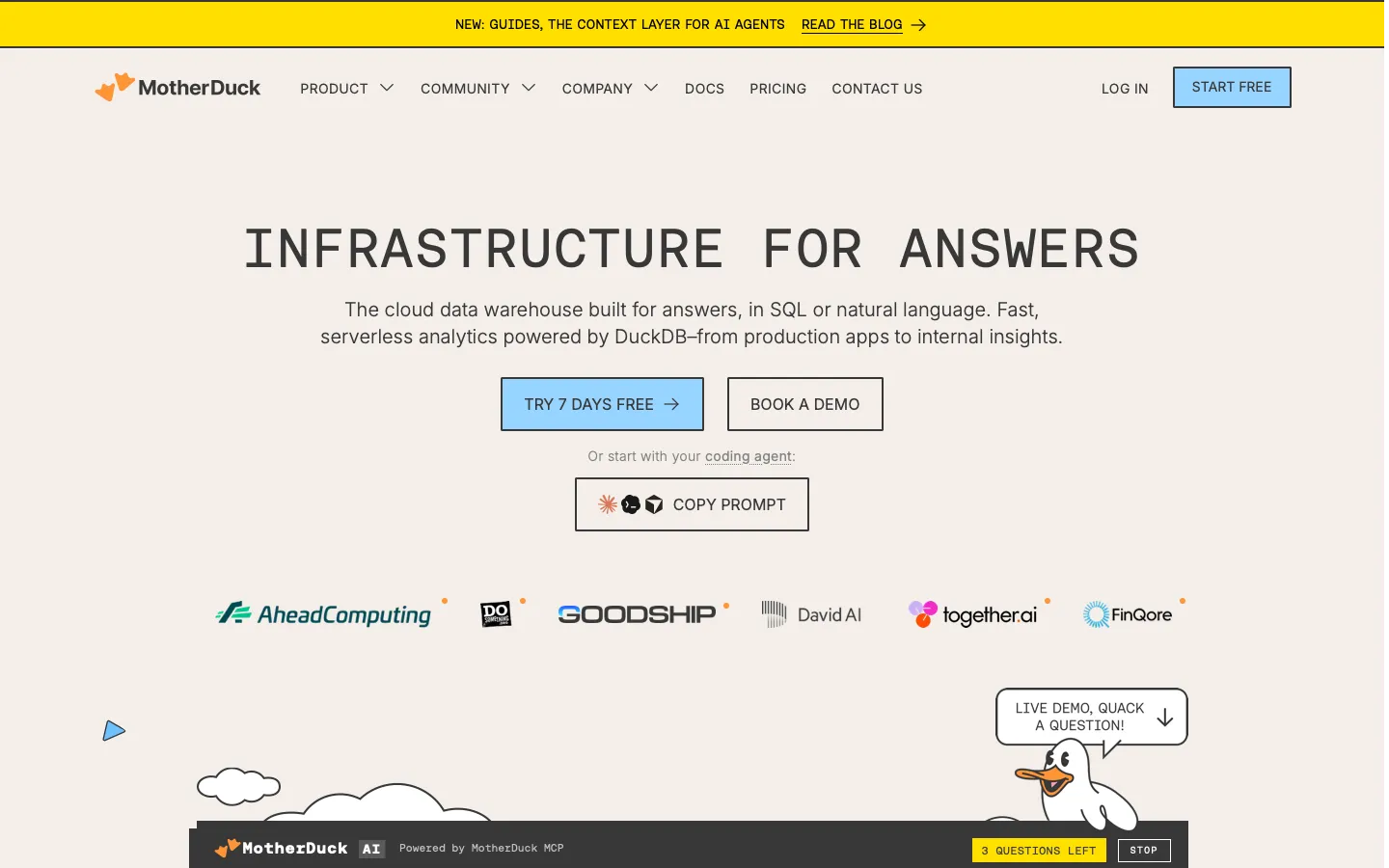Open the MotherDuck logo homepage link

(x=177, y=87)
